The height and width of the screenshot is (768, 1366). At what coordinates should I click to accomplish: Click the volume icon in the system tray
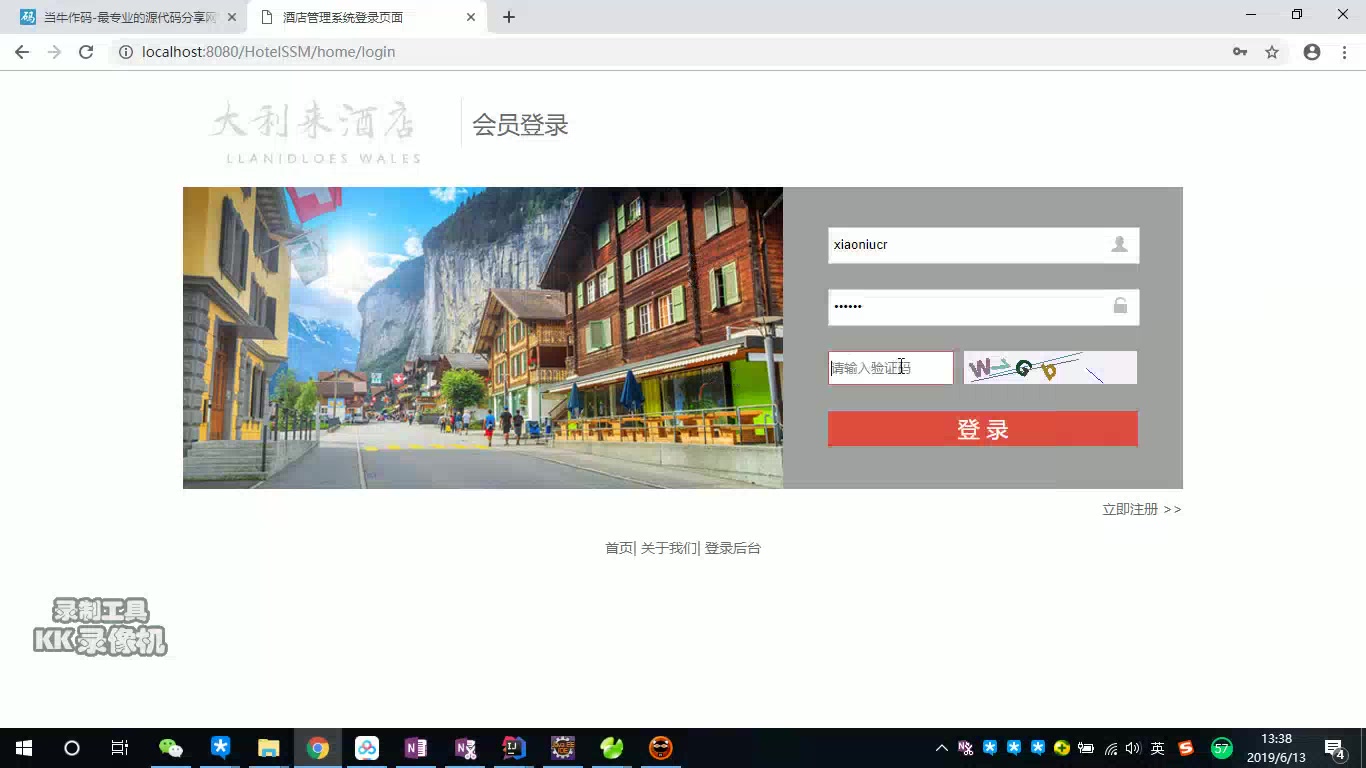tap(1133, 748)
